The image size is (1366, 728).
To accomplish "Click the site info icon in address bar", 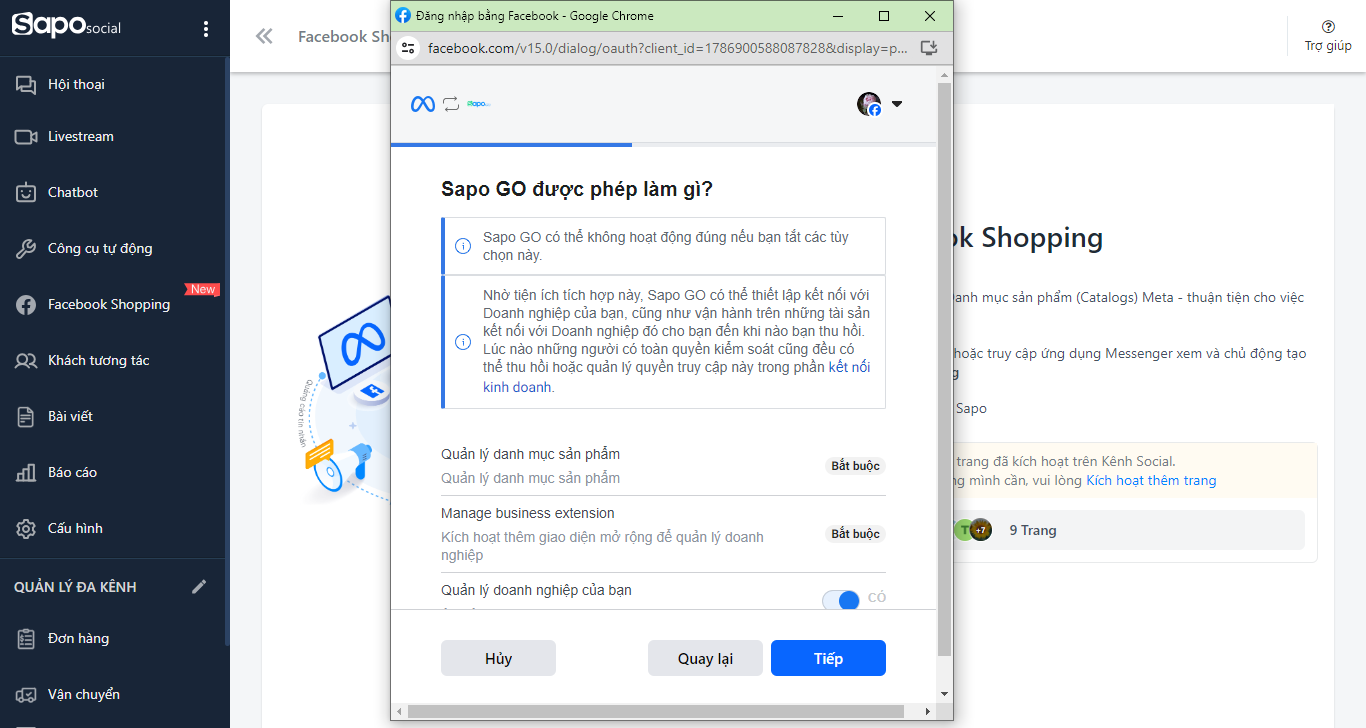I will (x=407, y=48).
